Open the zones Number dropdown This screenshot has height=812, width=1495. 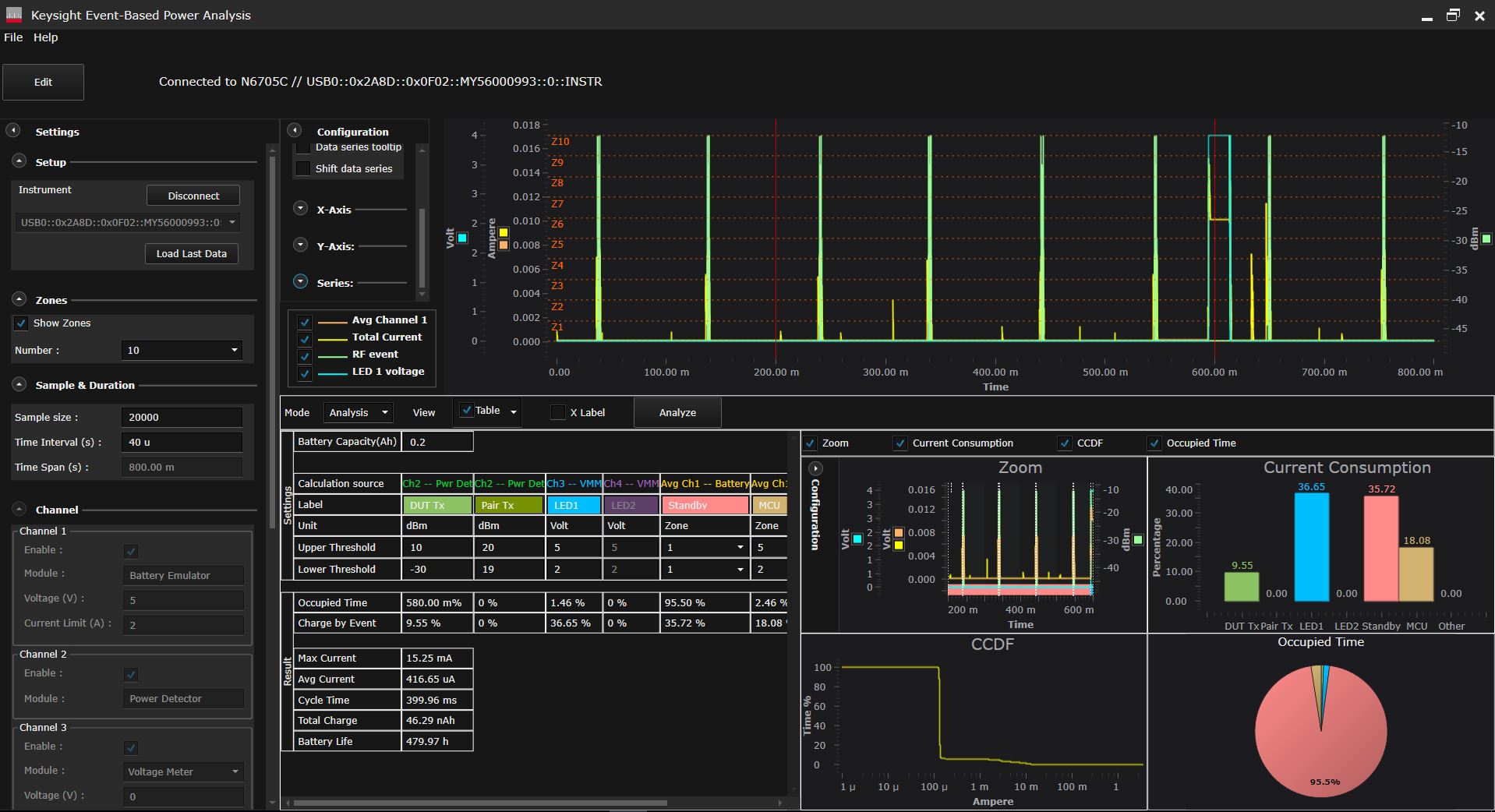pos(182,350)
